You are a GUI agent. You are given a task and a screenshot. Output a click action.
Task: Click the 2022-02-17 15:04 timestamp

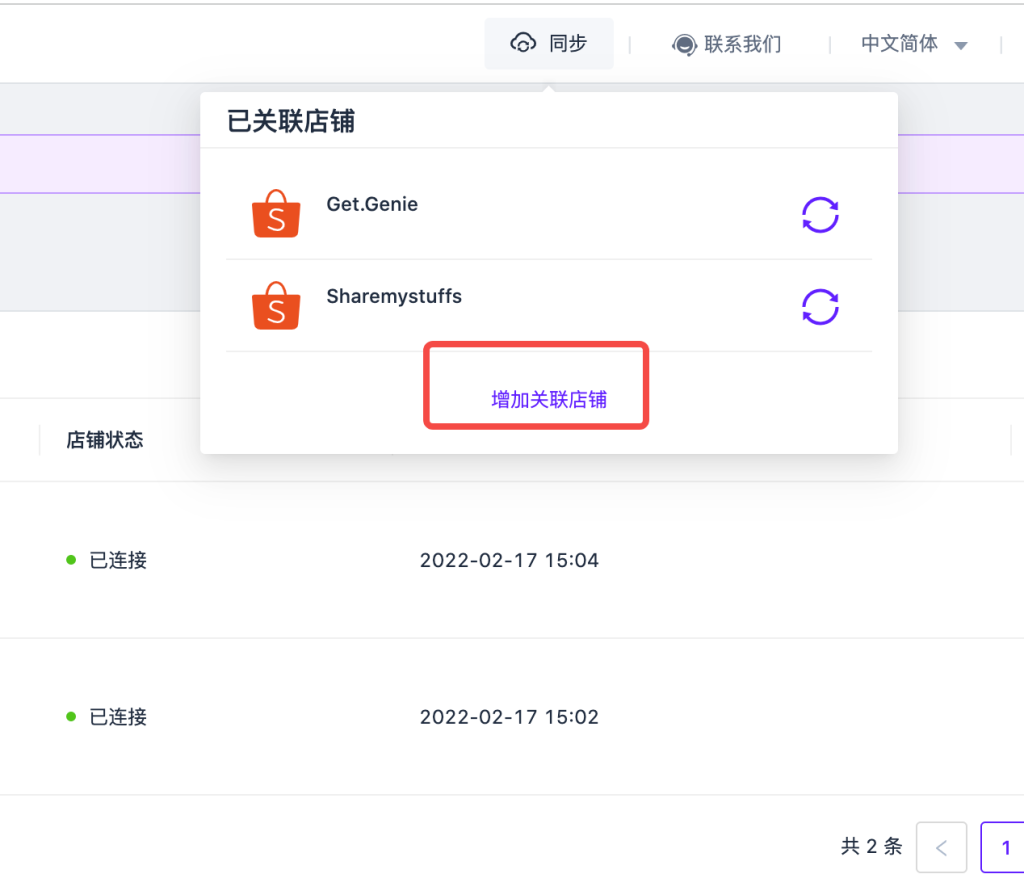pyautogui.click(x=509, y=560)
